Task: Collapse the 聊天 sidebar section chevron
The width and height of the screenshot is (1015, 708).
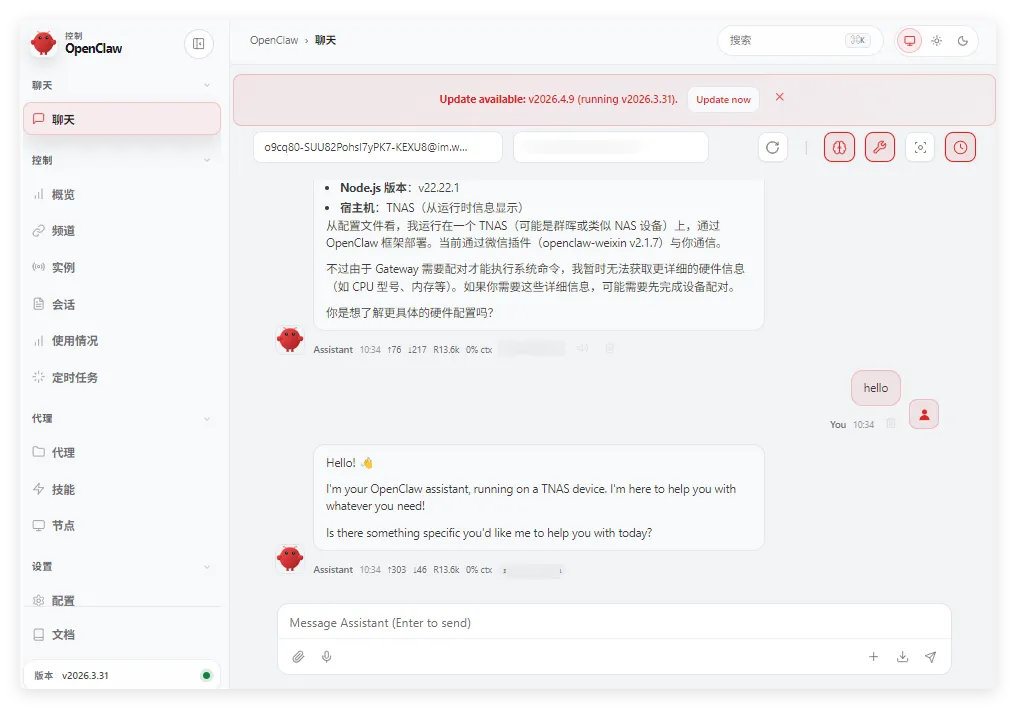Action: pyautogui.click(x=207, y=85)
